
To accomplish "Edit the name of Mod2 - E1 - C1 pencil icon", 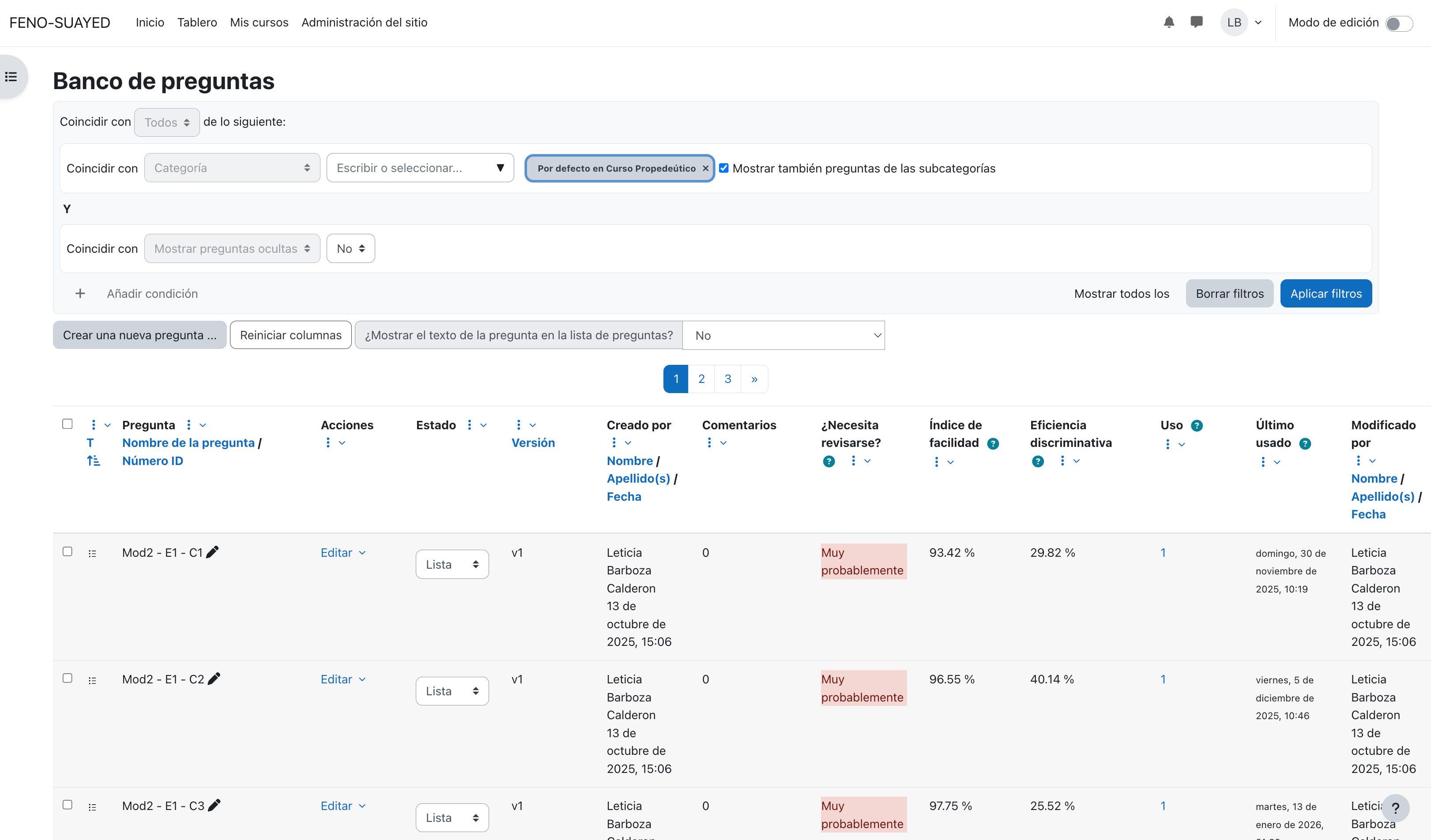I will click(212, 551).
